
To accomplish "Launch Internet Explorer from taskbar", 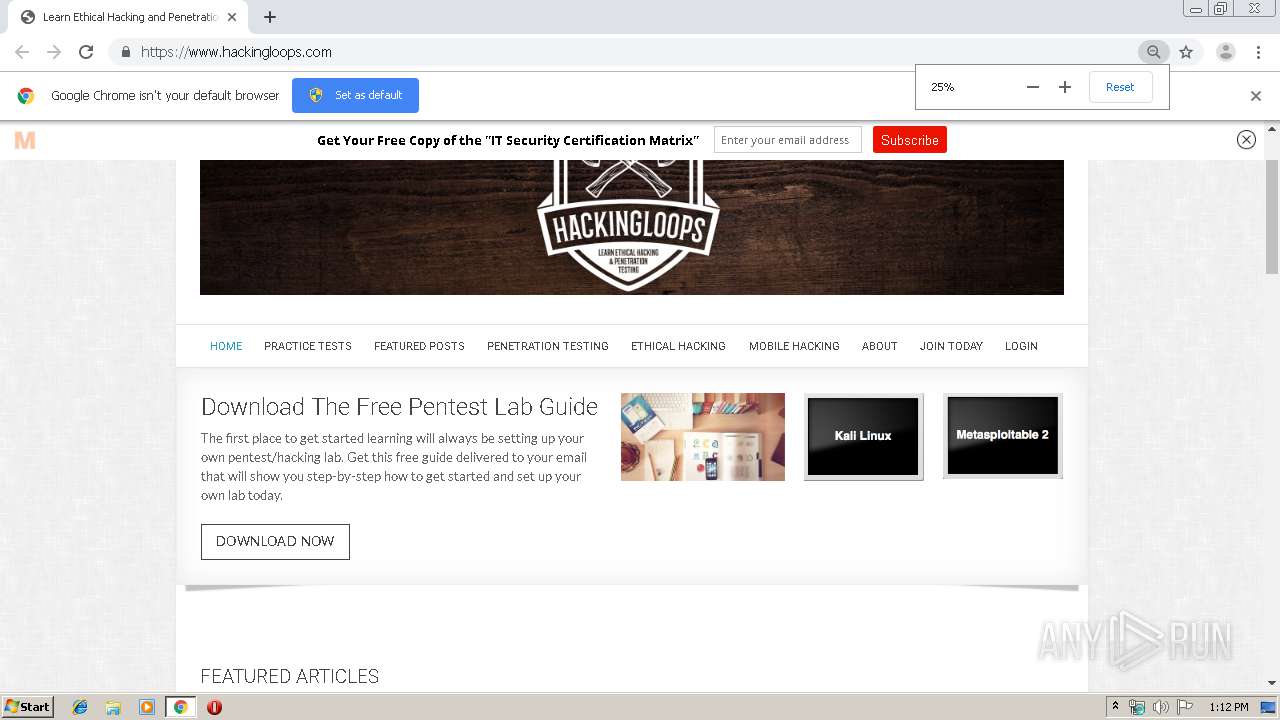I will pos(80,707).
